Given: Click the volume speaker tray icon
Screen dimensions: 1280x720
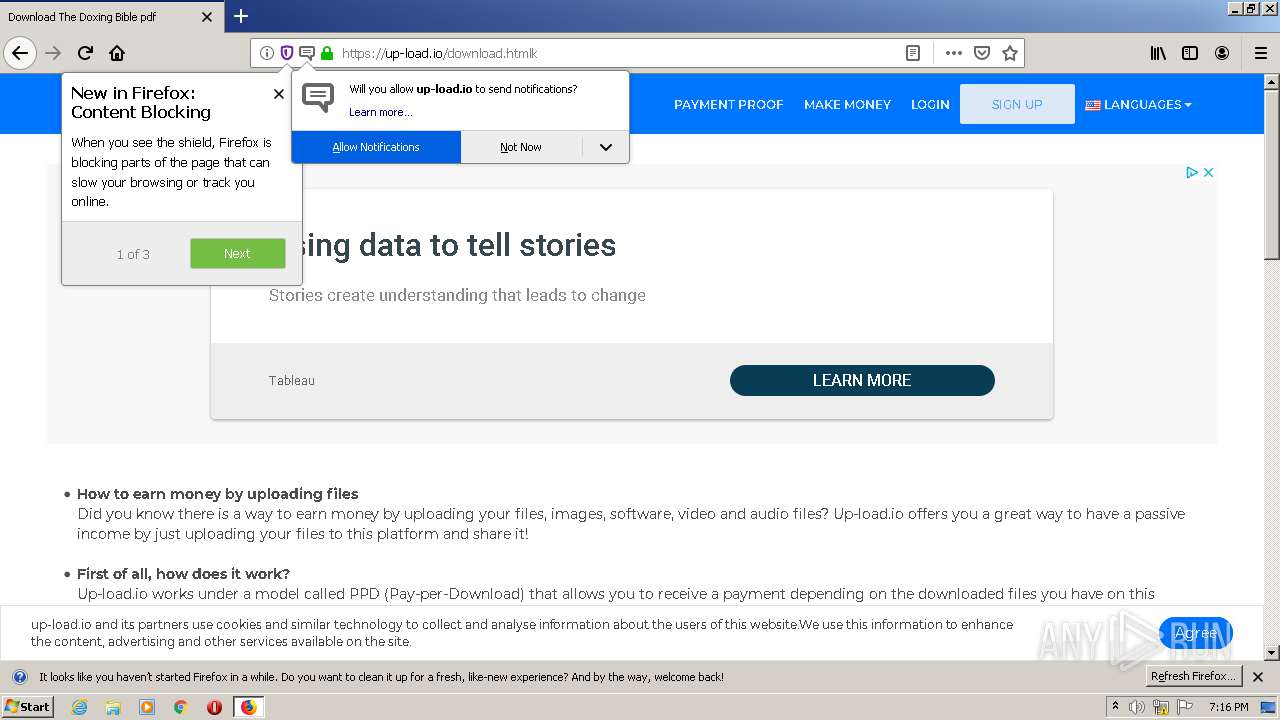Looking at the screenshot, I should pyautogui.click(x=1137, y=707).
